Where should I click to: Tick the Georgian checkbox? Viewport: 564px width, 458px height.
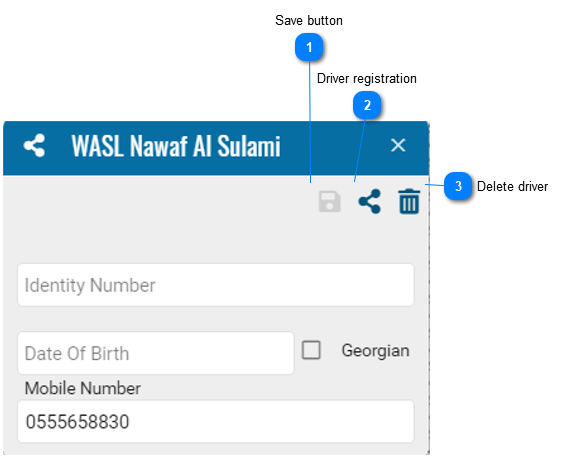pyautogui.click(x=311, y=350)
